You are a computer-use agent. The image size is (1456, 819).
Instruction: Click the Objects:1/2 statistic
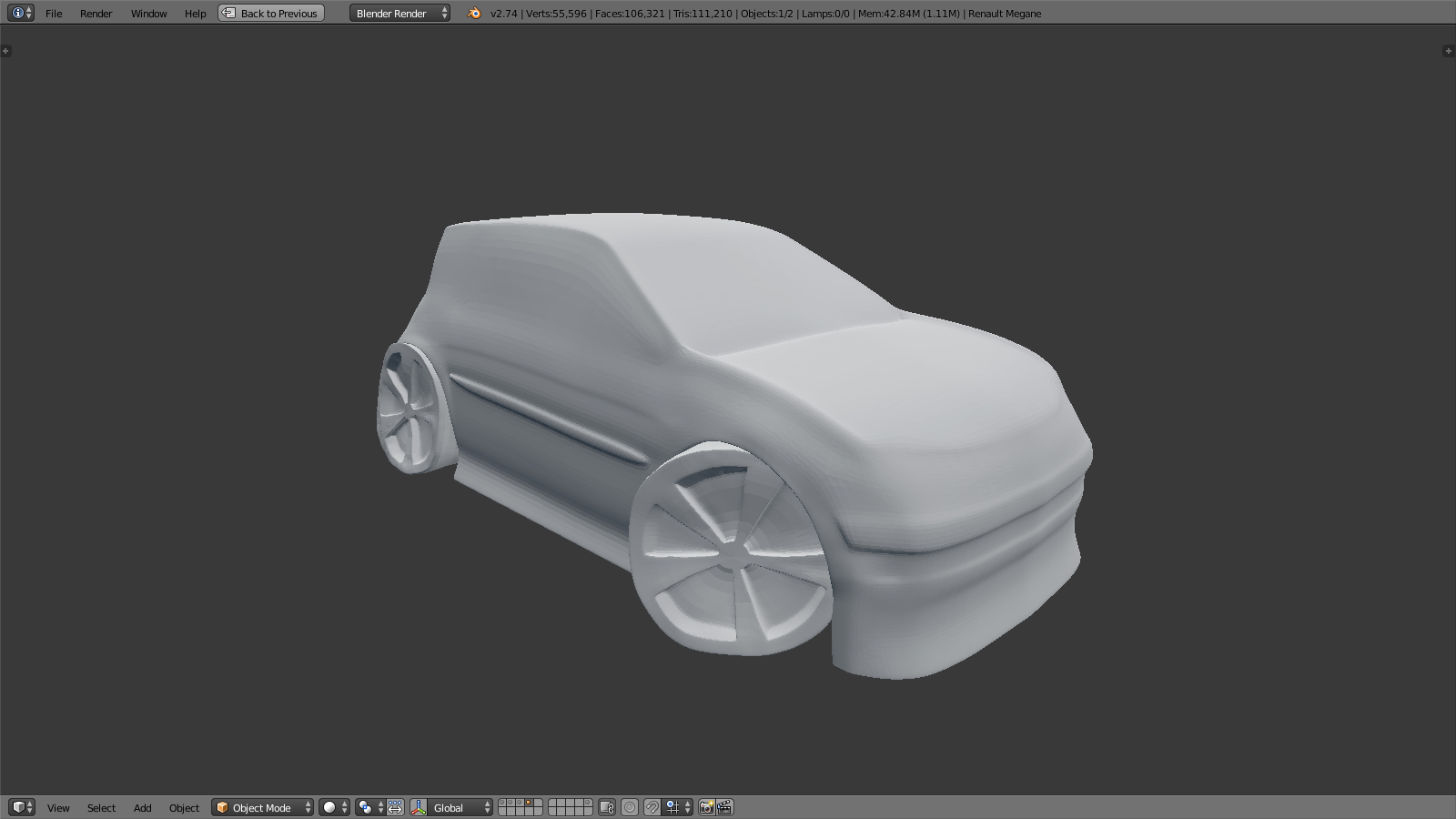pos(766,14)
